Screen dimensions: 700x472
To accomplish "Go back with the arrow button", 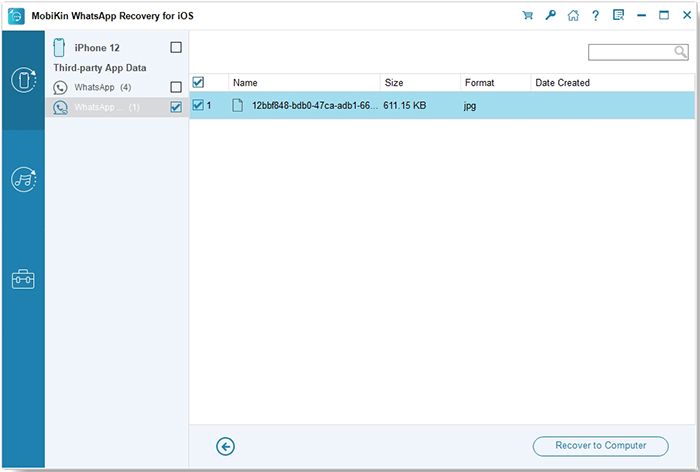I will [225, 446].
